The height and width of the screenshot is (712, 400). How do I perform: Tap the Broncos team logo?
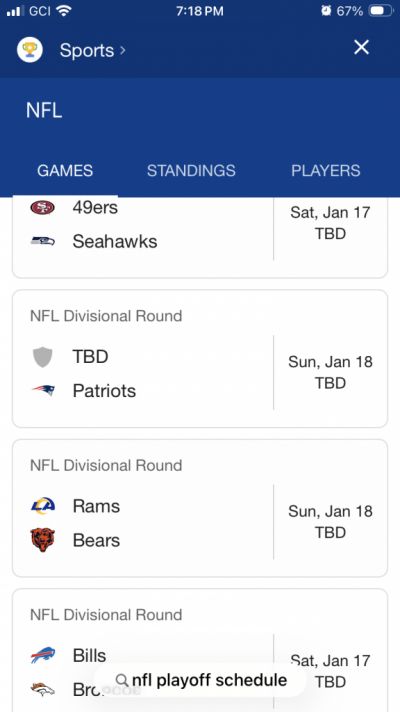coord(43,690)
